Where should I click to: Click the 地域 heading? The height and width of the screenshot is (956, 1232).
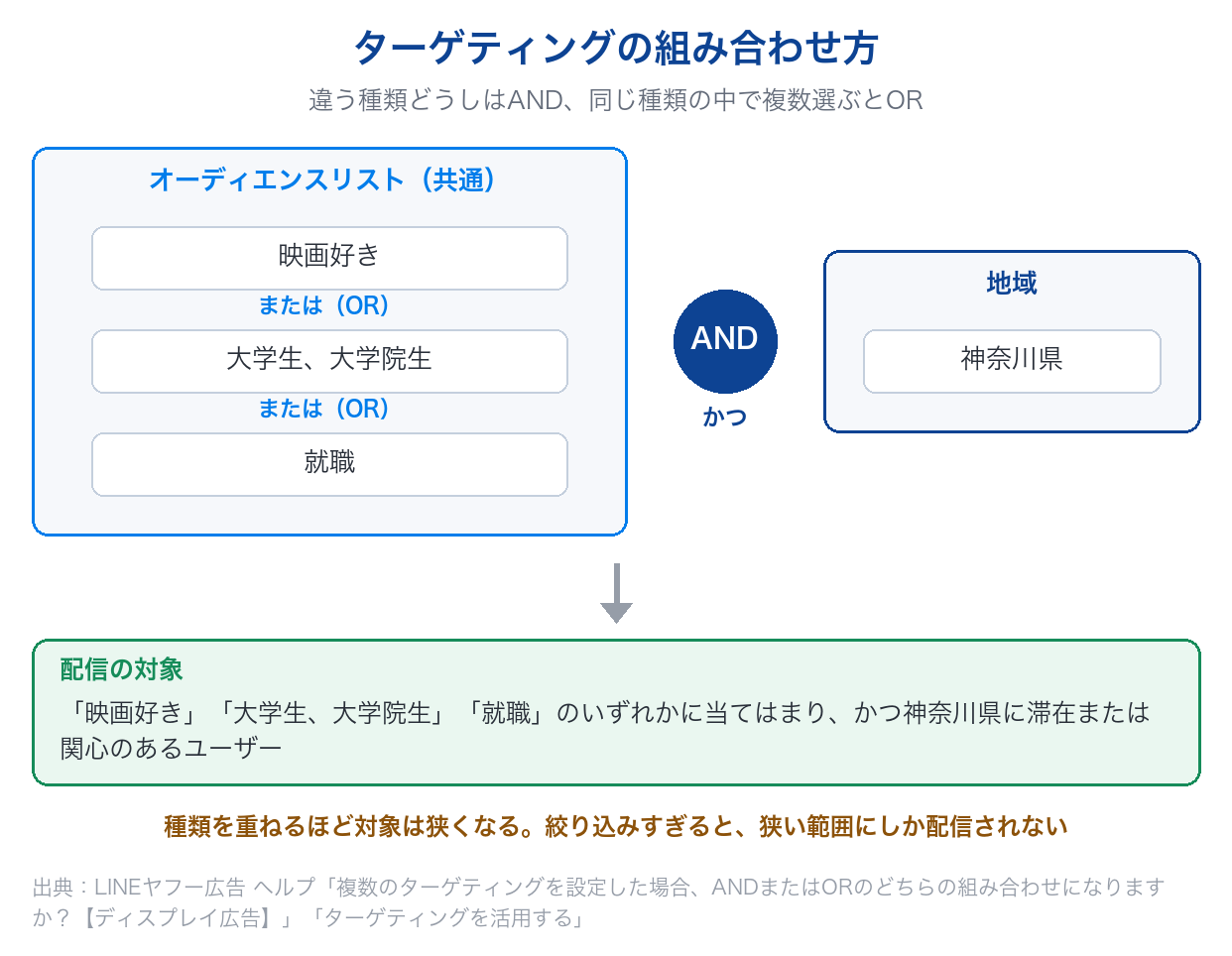point(1012,284)
